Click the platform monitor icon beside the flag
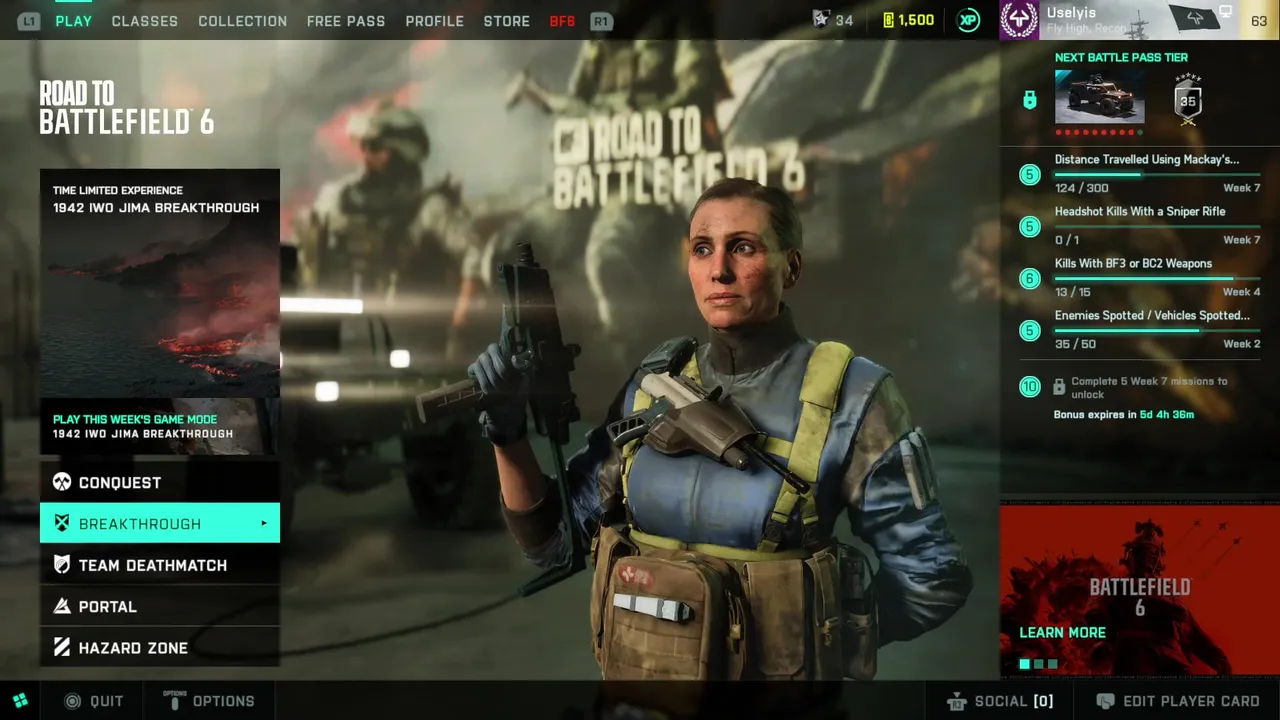Screen dimensions: 1280x720 (1225, 13)
